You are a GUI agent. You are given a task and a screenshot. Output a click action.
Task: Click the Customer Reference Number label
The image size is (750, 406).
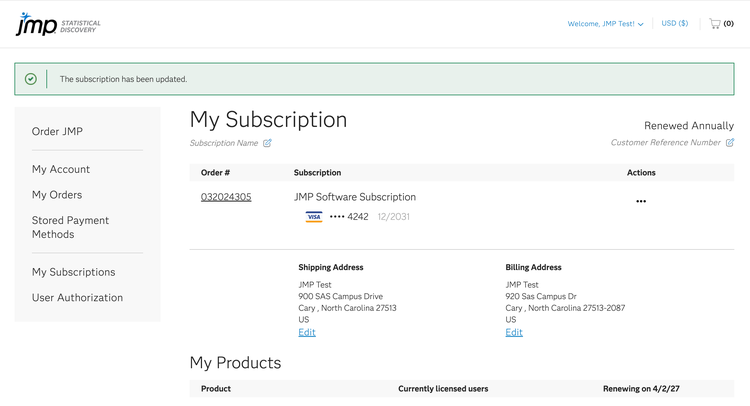pos(665,143)
